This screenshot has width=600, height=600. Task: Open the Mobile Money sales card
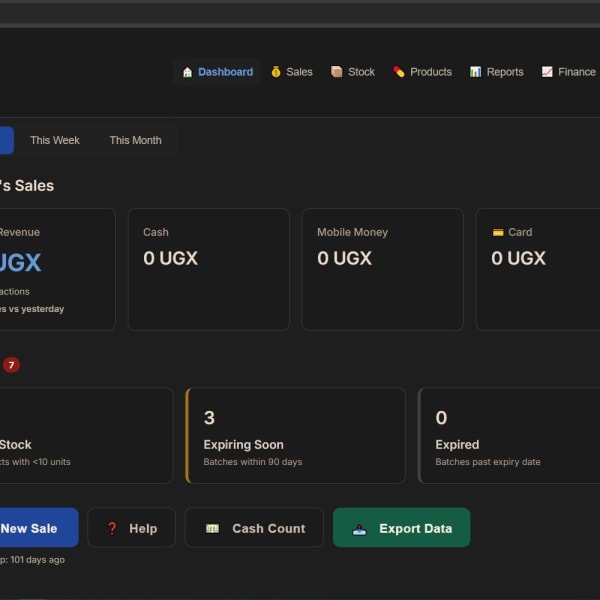coord(383,269)
